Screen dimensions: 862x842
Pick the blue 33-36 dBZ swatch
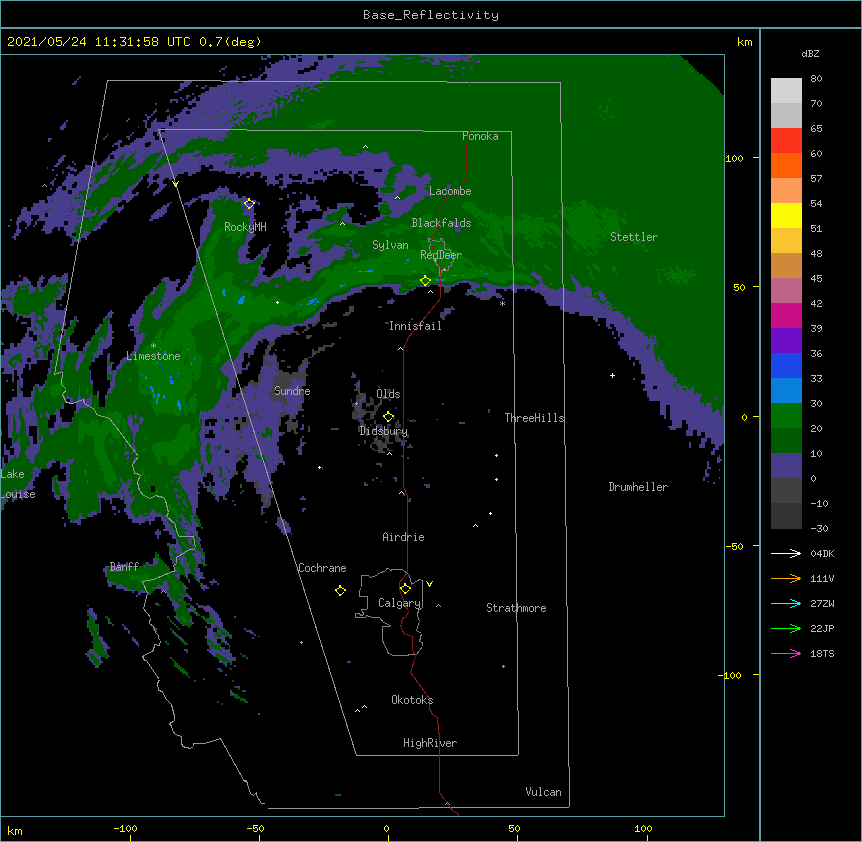(x=786, y=365)
